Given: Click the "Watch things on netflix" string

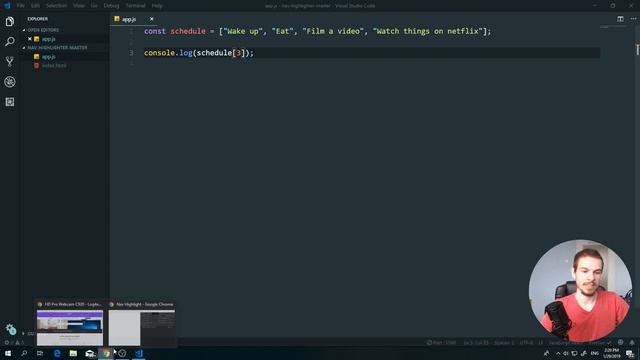Looking at the screenshot, I should (427, 31).
